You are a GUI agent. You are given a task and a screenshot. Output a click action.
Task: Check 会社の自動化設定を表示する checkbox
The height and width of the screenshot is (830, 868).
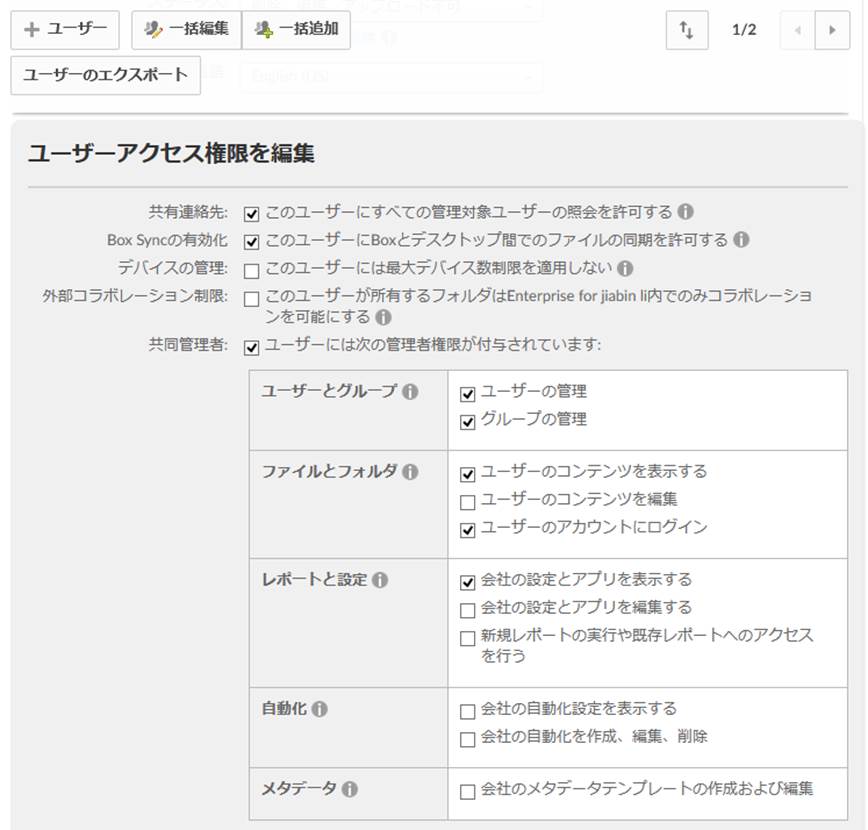click(x=468, y=712)
